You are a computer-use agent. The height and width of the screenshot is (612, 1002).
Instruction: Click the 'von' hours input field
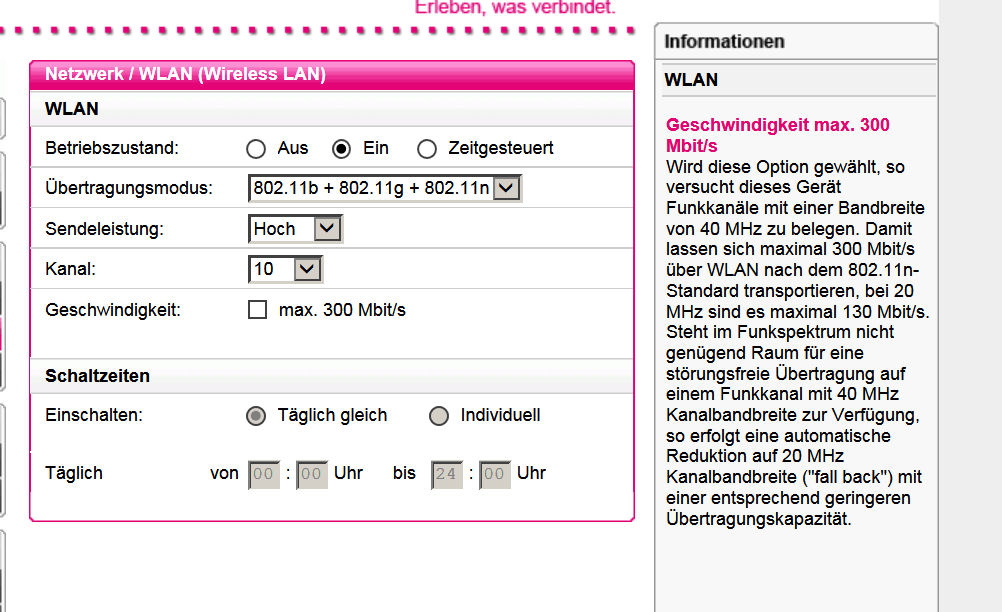click(x=264, y=474)
